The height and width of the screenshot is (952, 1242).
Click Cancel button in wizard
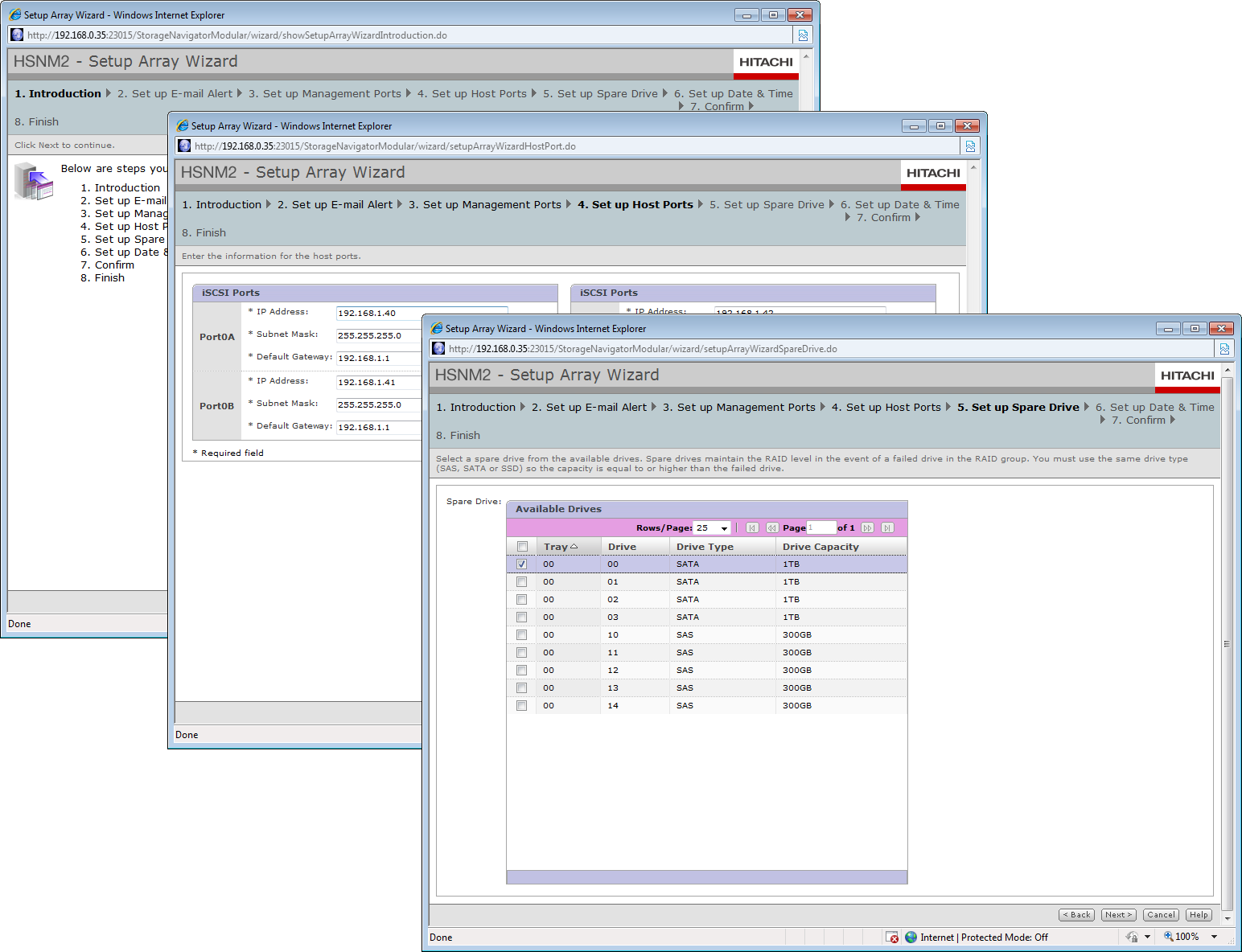1161,915
